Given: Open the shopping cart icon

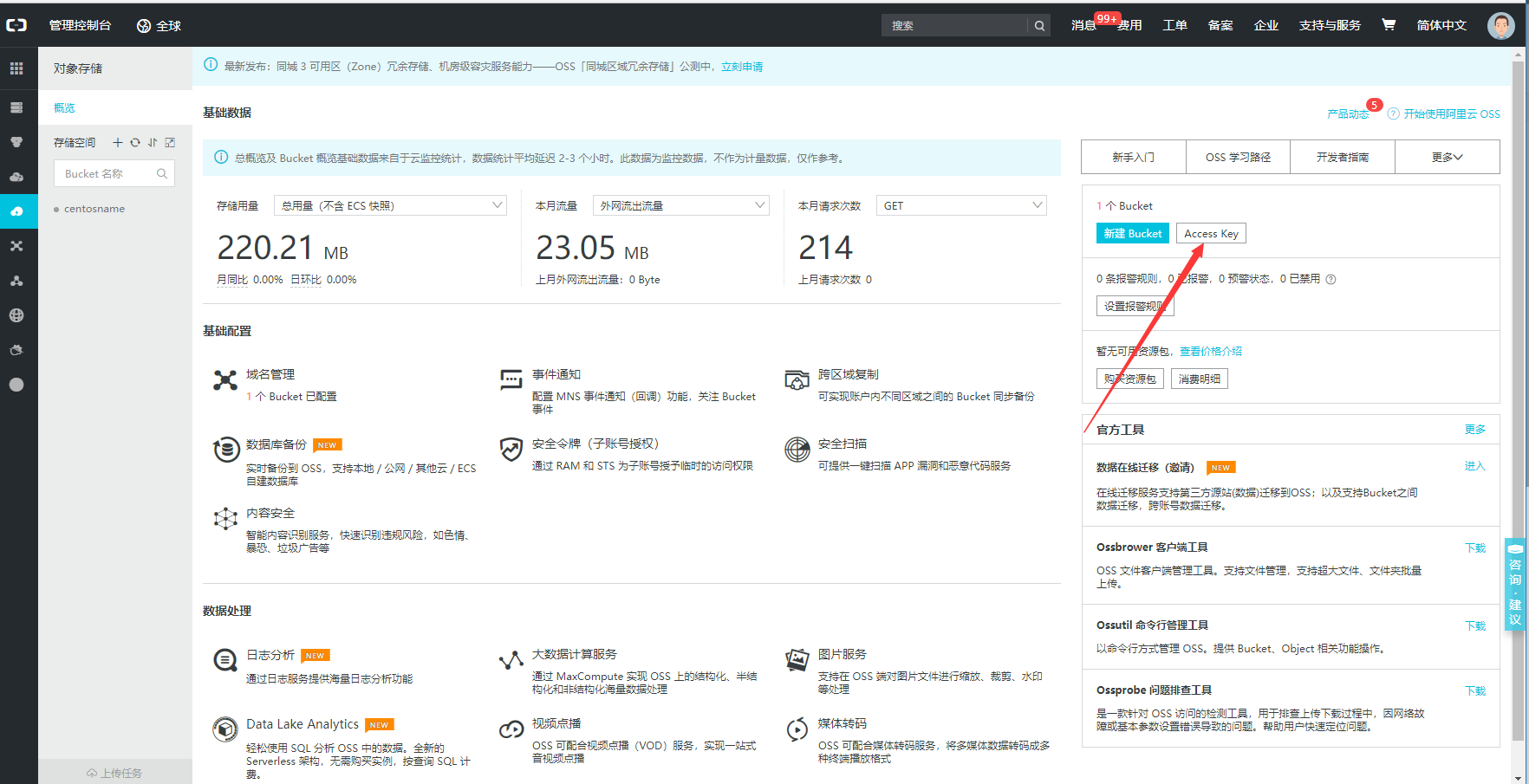Looking at the screenshot, I should click(1389, 24).
